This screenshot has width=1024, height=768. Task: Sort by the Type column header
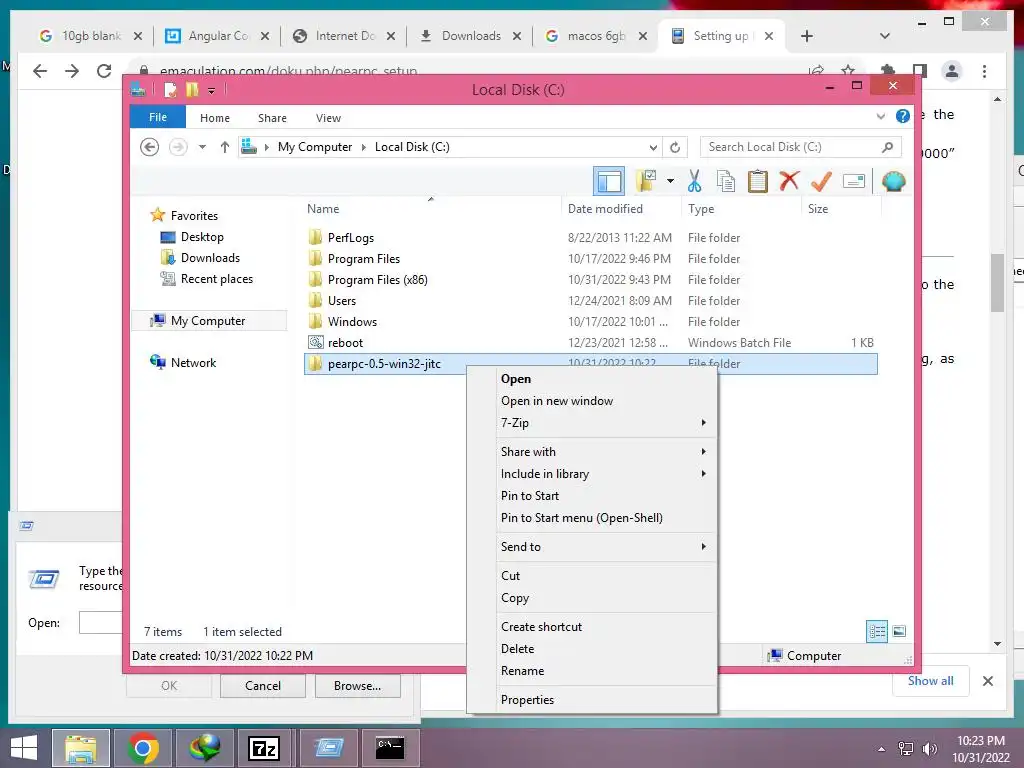click(x=741, y=208)
